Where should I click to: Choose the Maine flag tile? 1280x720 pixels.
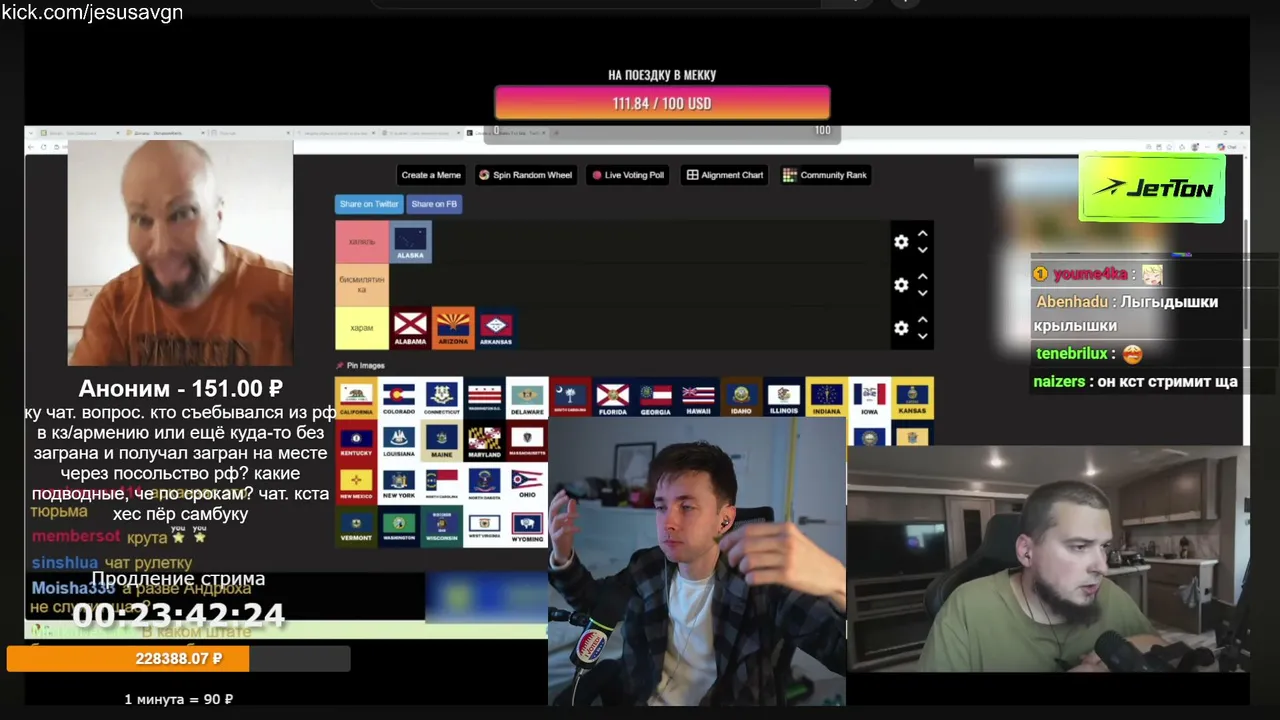(x=442, y=441)
